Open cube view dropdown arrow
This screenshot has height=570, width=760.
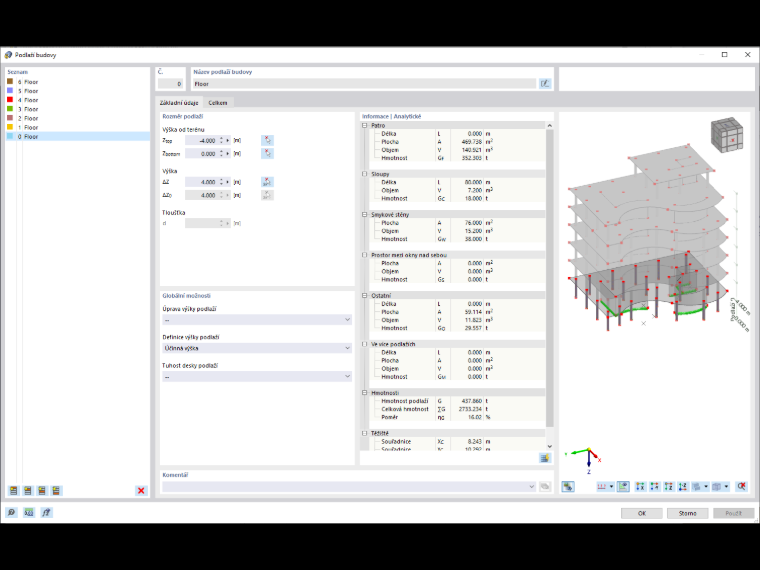pos(726,486)
